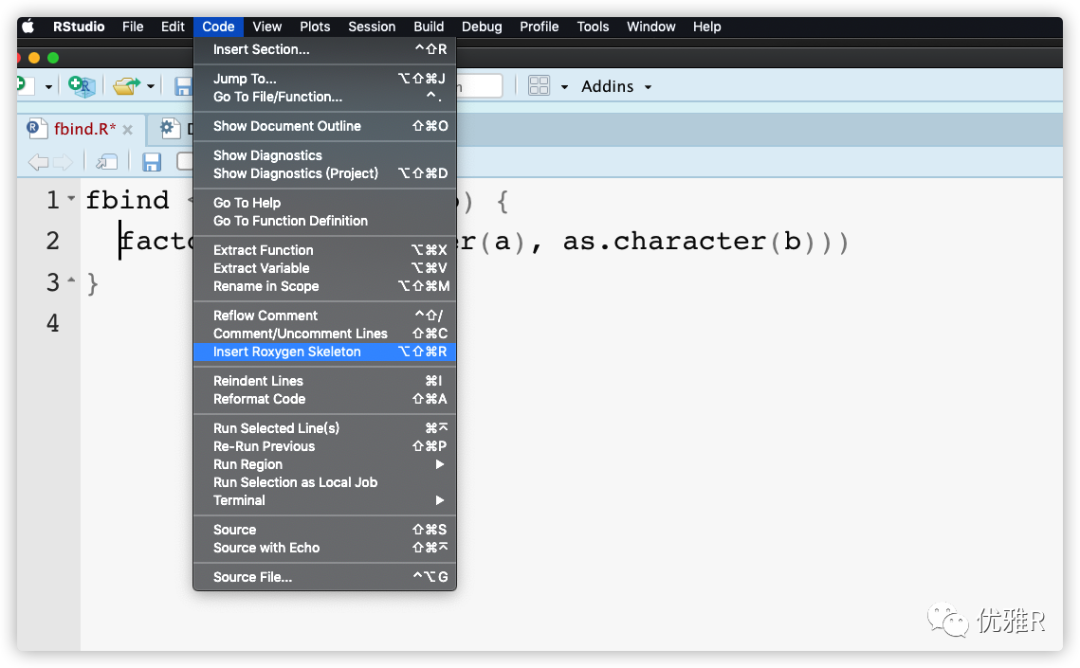
Task: Open the View menu
Action: (267, 27)
